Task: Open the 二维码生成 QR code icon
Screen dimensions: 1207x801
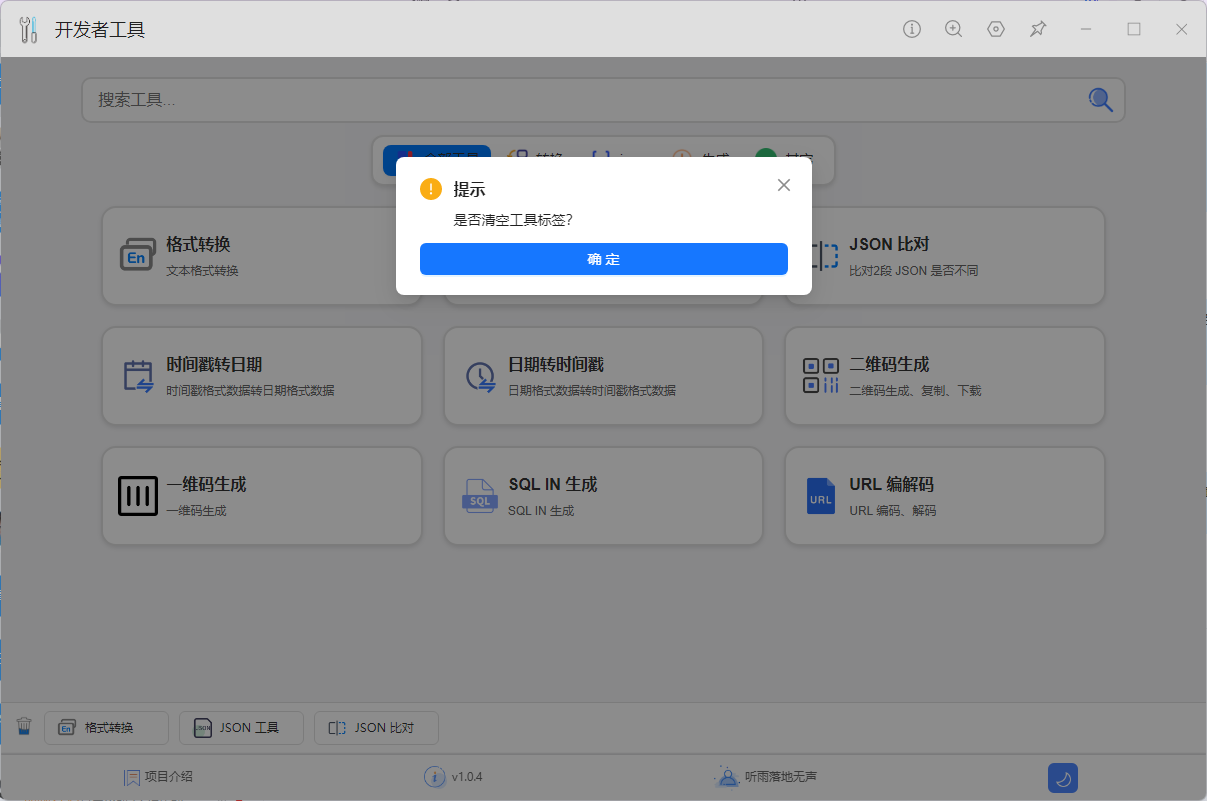Action: point(821,376)
